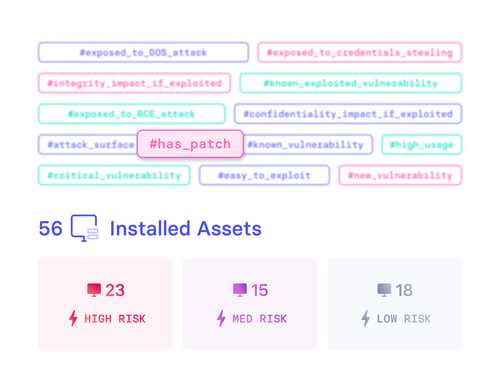
Task: Choose the #integrity_impact_if_exploited tag
Action: [x=134, y=83]
